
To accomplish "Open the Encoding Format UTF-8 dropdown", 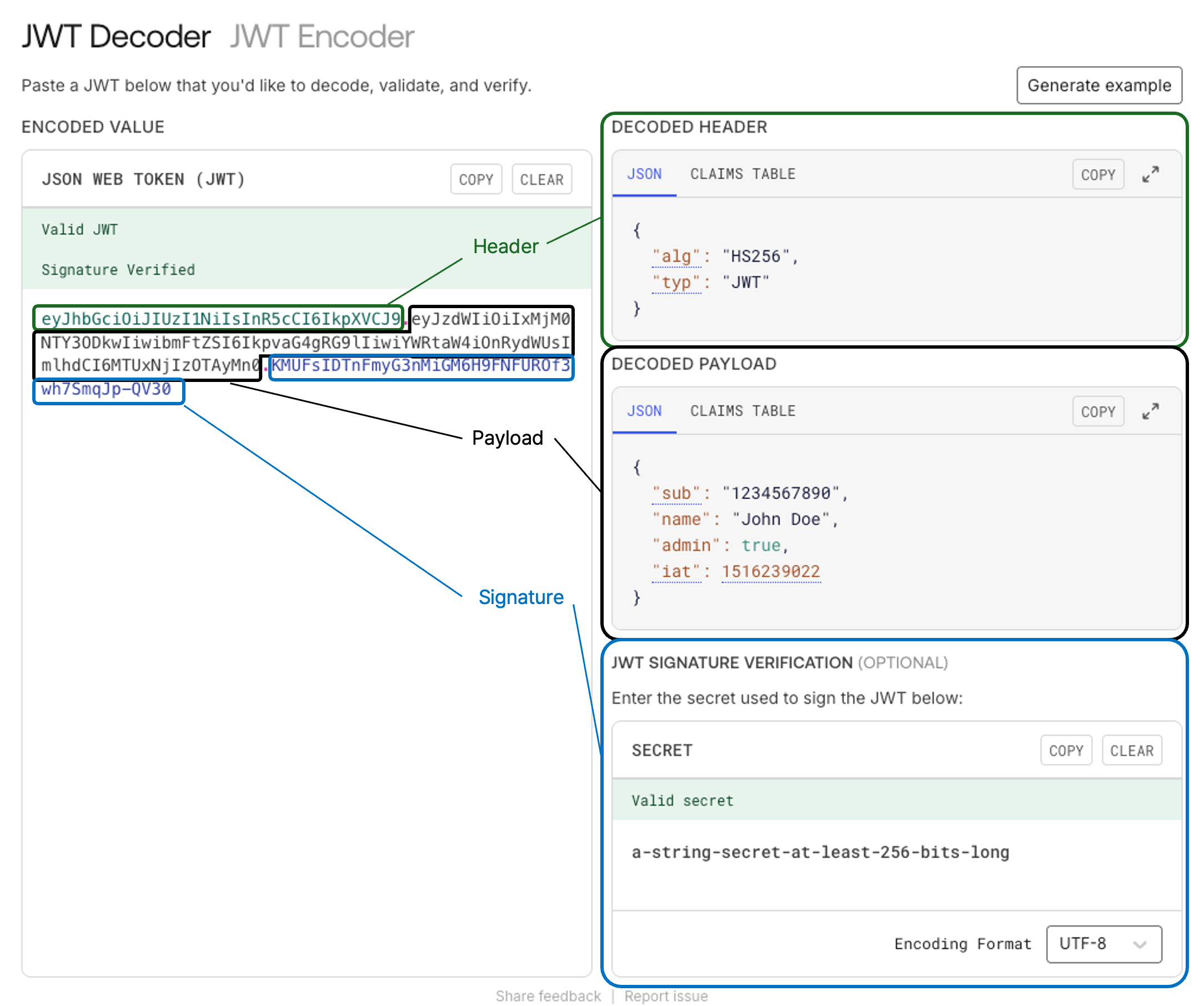I will click(1103, 943).
